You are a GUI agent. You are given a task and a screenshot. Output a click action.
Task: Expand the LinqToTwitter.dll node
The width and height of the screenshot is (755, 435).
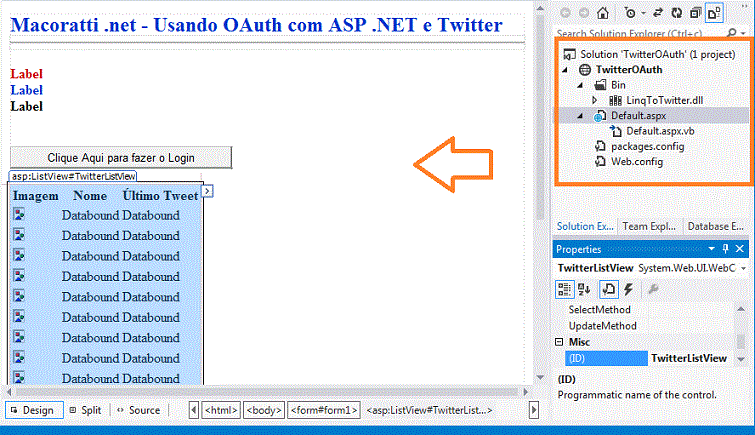click(x=595, y=100)
